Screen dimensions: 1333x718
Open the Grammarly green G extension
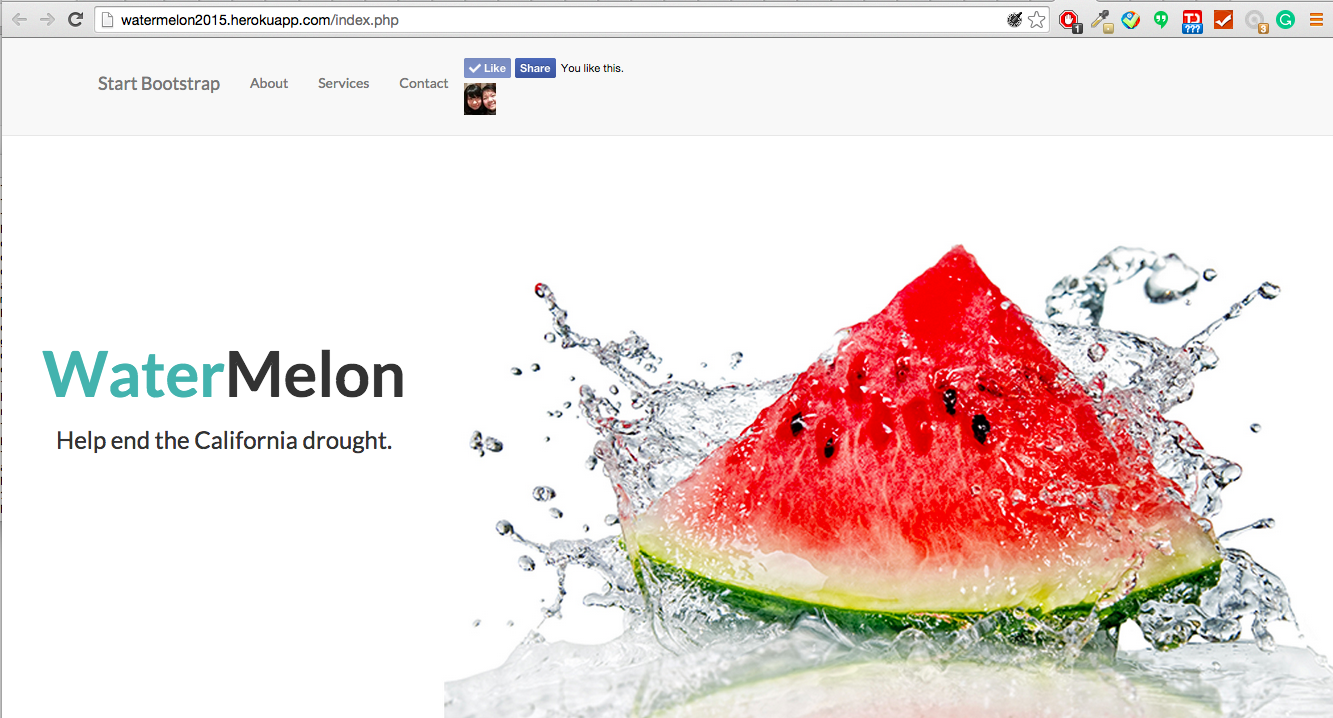(1285, 19)
